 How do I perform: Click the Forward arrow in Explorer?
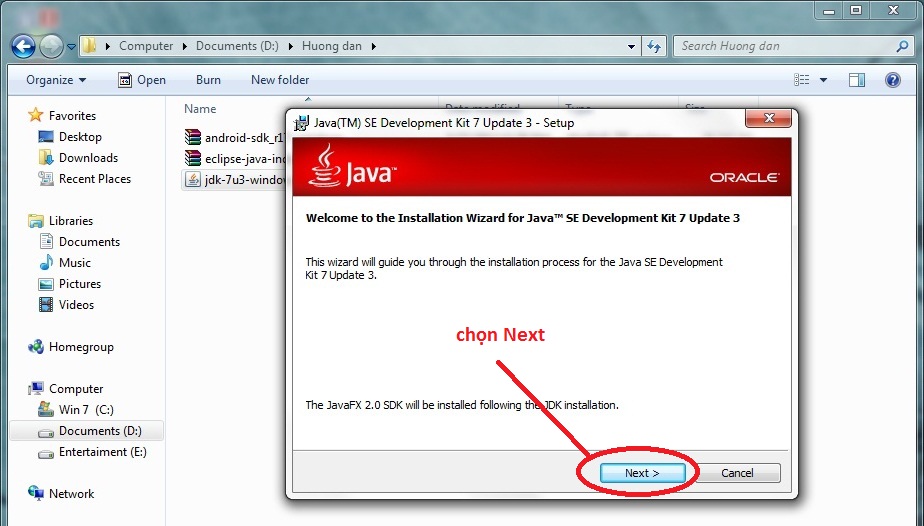[x=51, y=46]
